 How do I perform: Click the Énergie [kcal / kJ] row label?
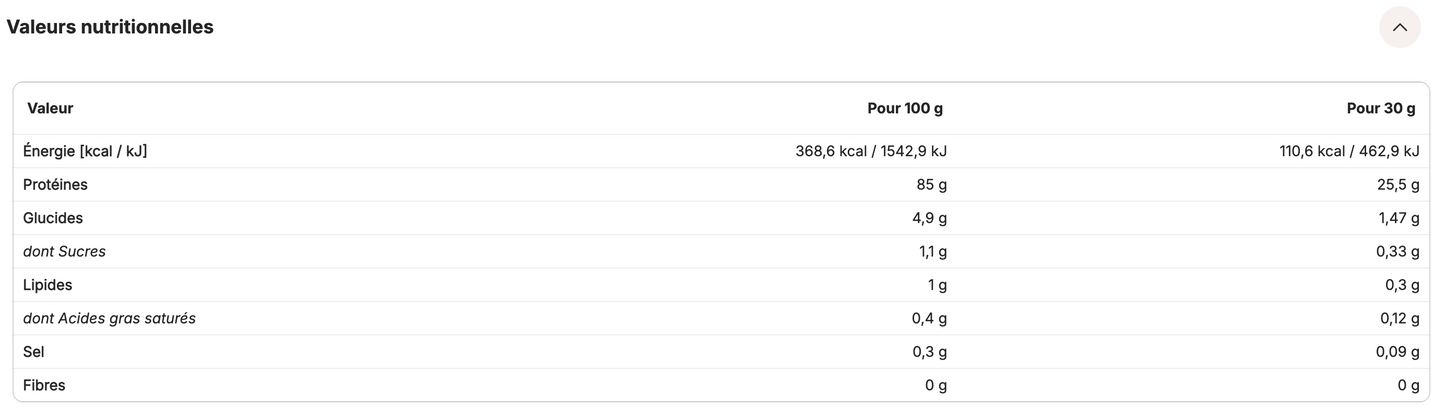point(85,151)
